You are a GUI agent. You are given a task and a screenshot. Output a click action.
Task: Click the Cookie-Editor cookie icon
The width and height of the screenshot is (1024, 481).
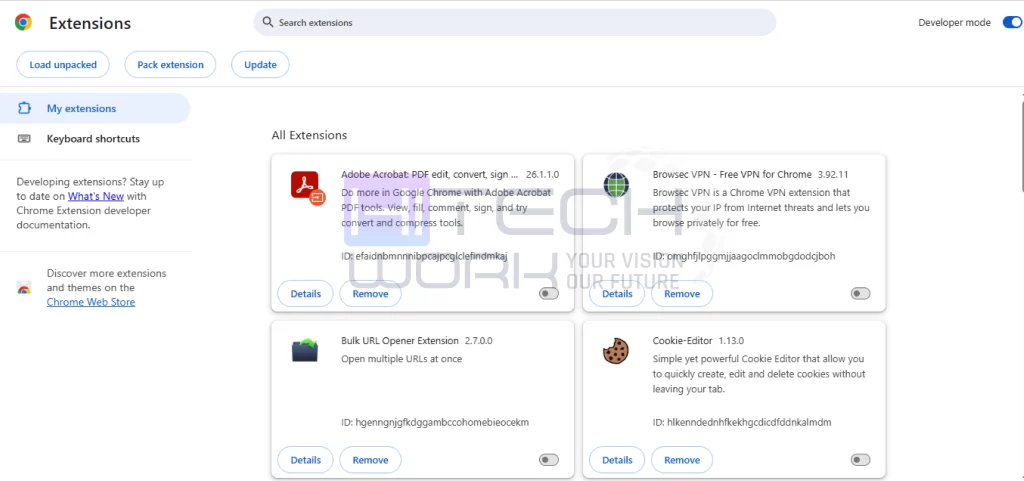616,350
